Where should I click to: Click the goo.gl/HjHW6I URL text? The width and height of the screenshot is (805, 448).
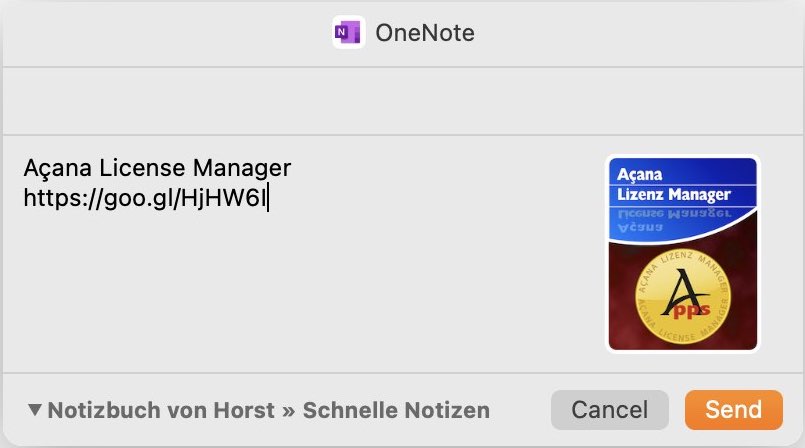146,198
